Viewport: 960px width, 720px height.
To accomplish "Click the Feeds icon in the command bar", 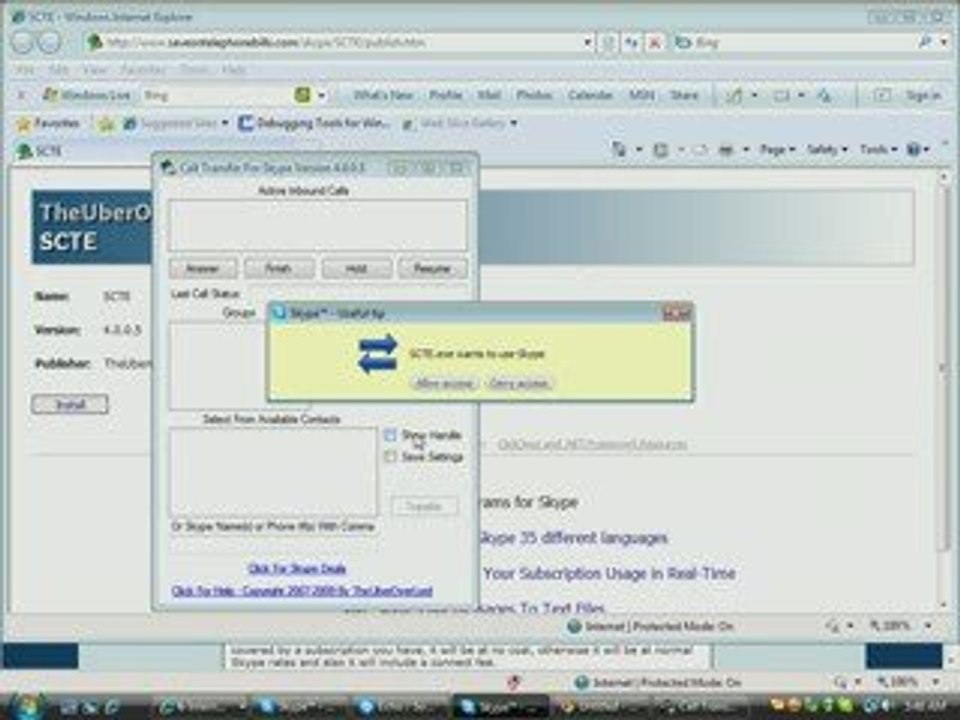I will 661,149.
